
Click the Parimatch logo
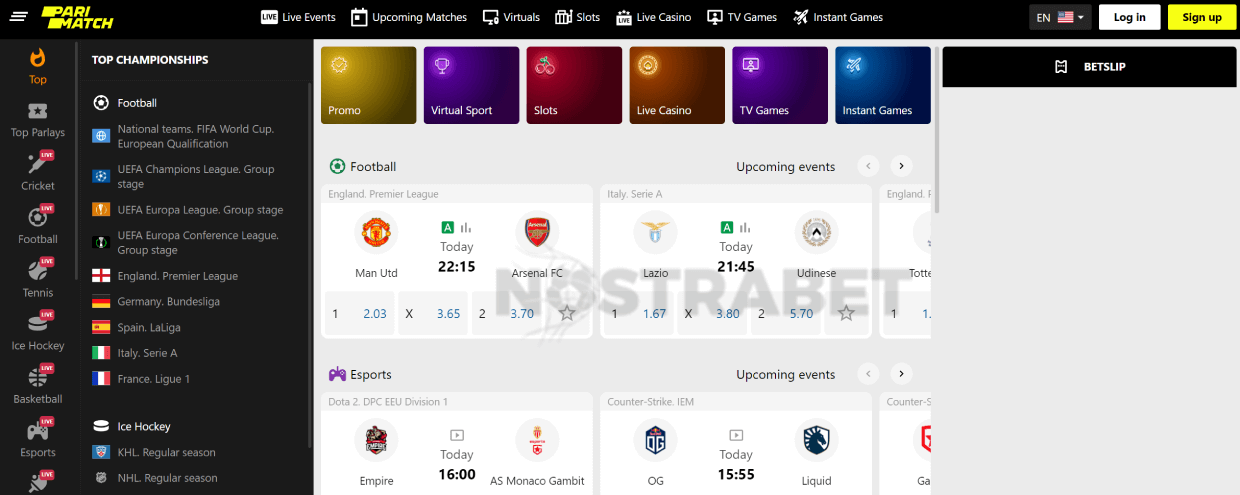(76, 16)
